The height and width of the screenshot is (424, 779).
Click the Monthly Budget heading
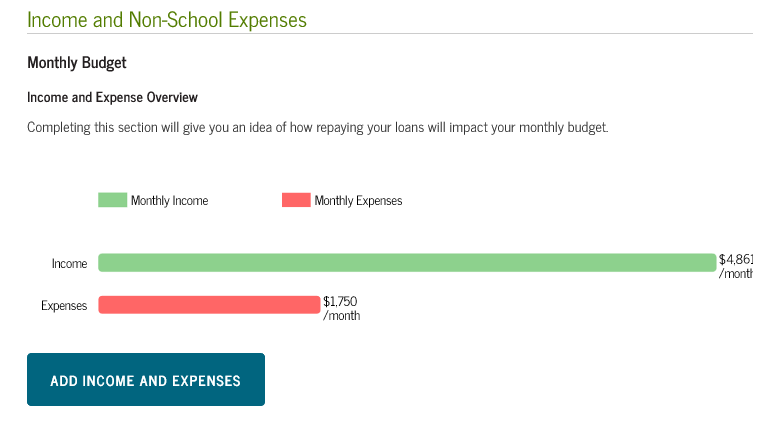[x=77, y=63]
